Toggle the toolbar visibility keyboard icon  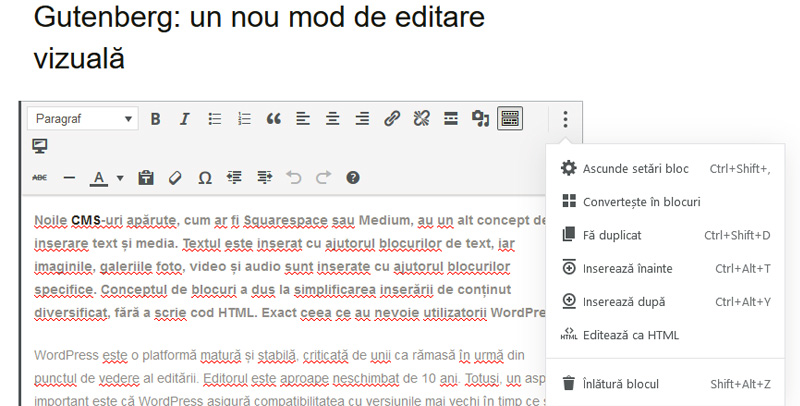click(510, 119)
